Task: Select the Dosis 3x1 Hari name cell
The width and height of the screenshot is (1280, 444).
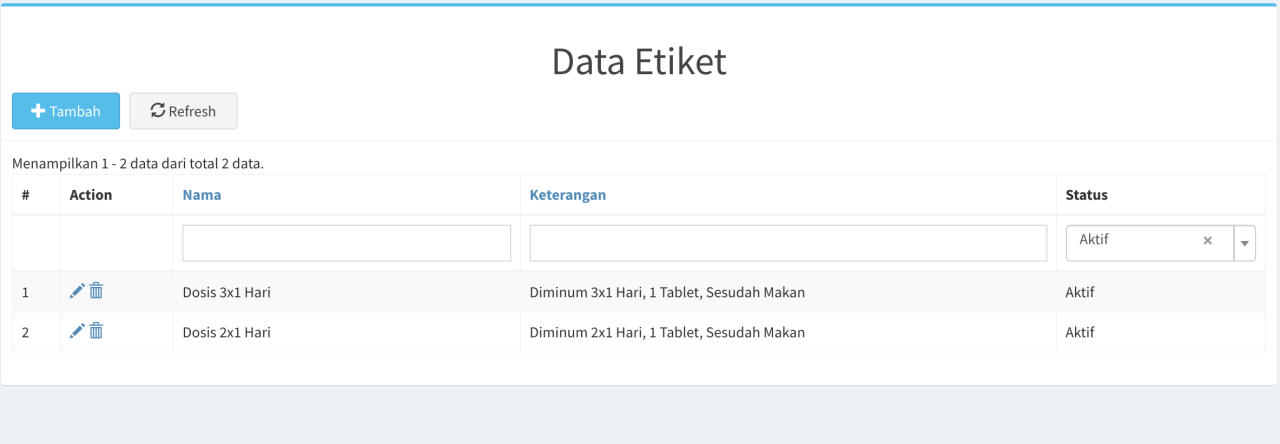Action: (x=227, y=293)
